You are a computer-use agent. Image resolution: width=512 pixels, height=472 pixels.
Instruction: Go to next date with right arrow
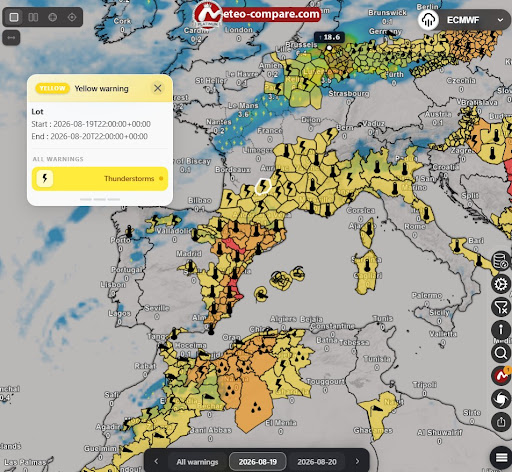(357, 461)
